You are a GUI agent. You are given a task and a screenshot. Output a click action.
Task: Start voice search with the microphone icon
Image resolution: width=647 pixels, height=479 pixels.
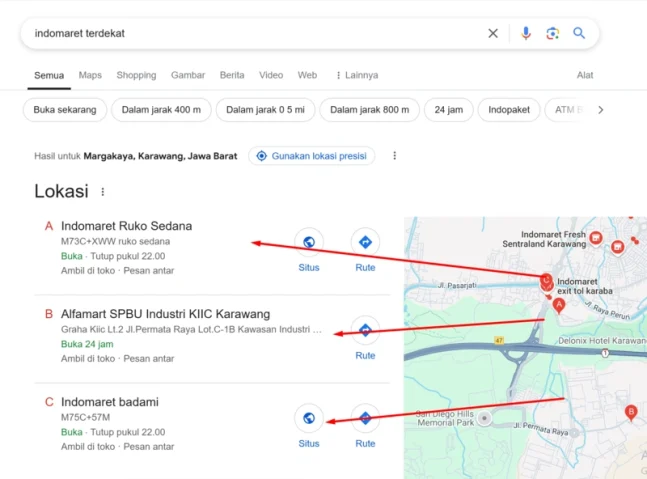click(x=526, y=33)
